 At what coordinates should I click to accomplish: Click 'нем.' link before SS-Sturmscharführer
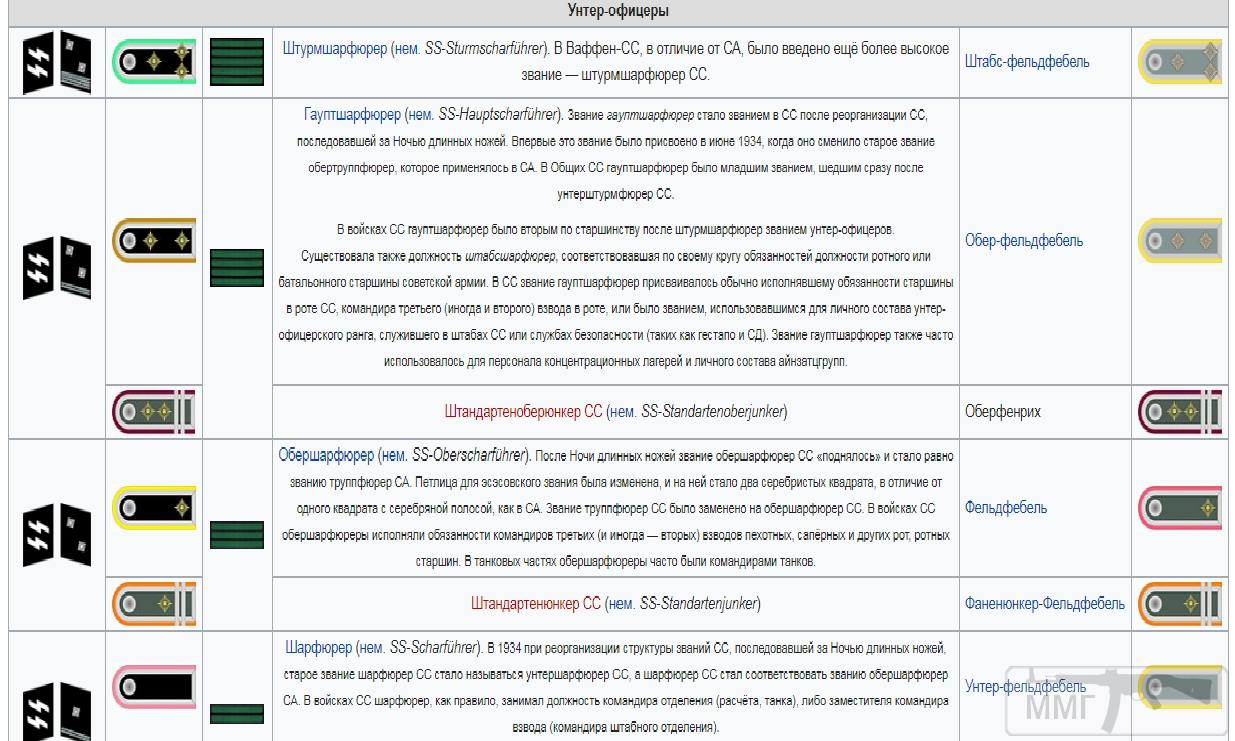[408, 48]
